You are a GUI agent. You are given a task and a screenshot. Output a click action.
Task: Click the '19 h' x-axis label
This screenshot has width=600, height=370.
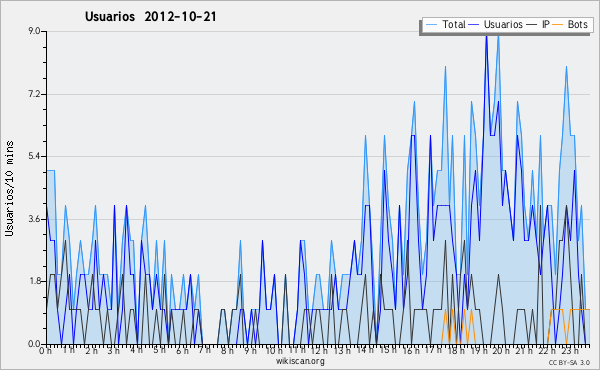click(x=479, y=351)
